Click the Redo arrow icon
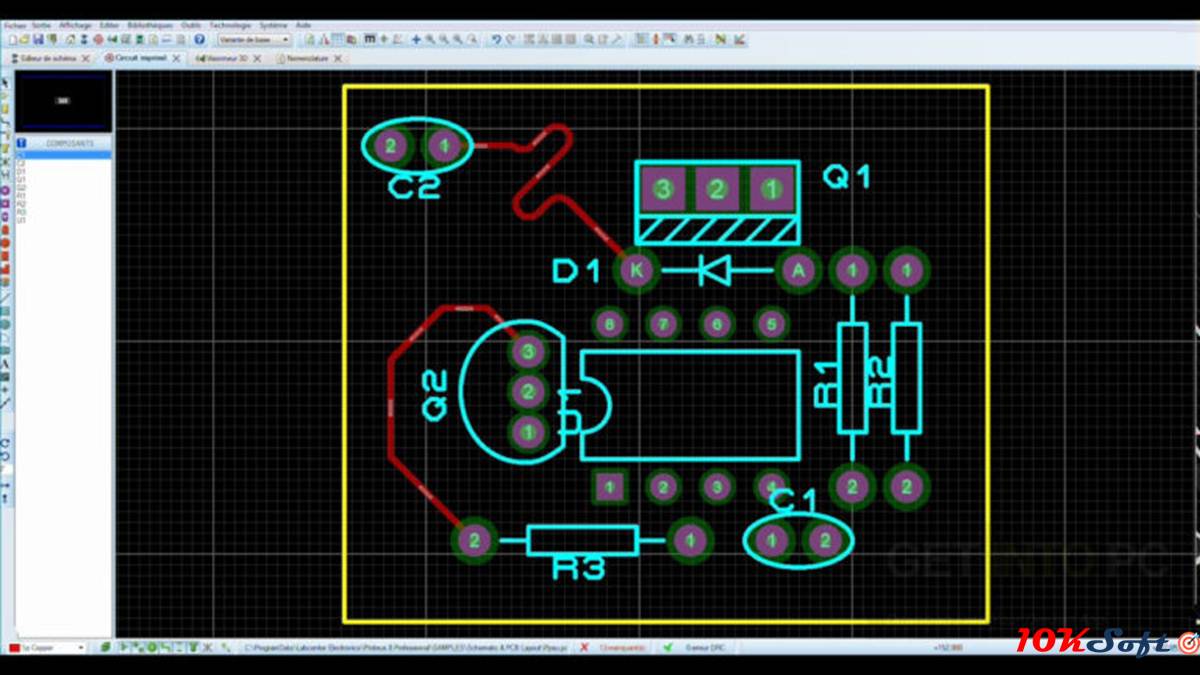The height and width of the screenshot is (675, 1200). pyautogui.click(x=510, y=39)
